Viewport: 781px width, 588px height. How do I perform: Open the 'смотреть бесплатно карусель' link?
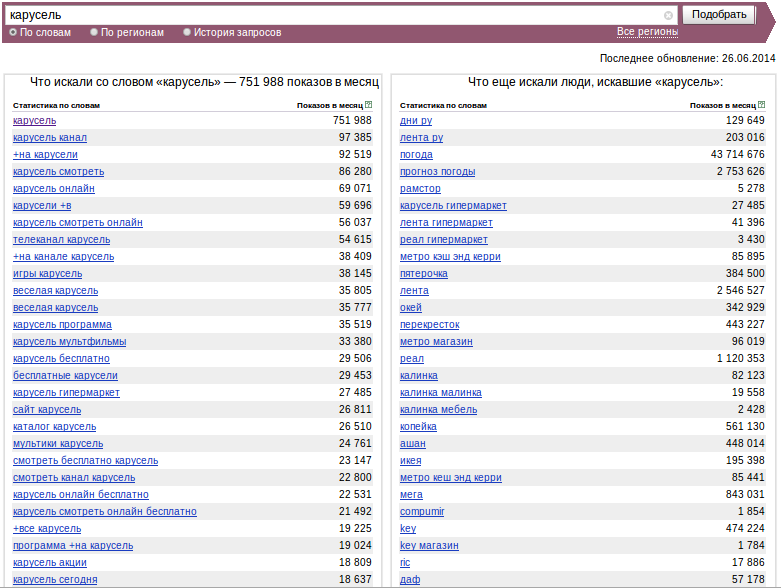pyautogui.click(x=86, y=460)
